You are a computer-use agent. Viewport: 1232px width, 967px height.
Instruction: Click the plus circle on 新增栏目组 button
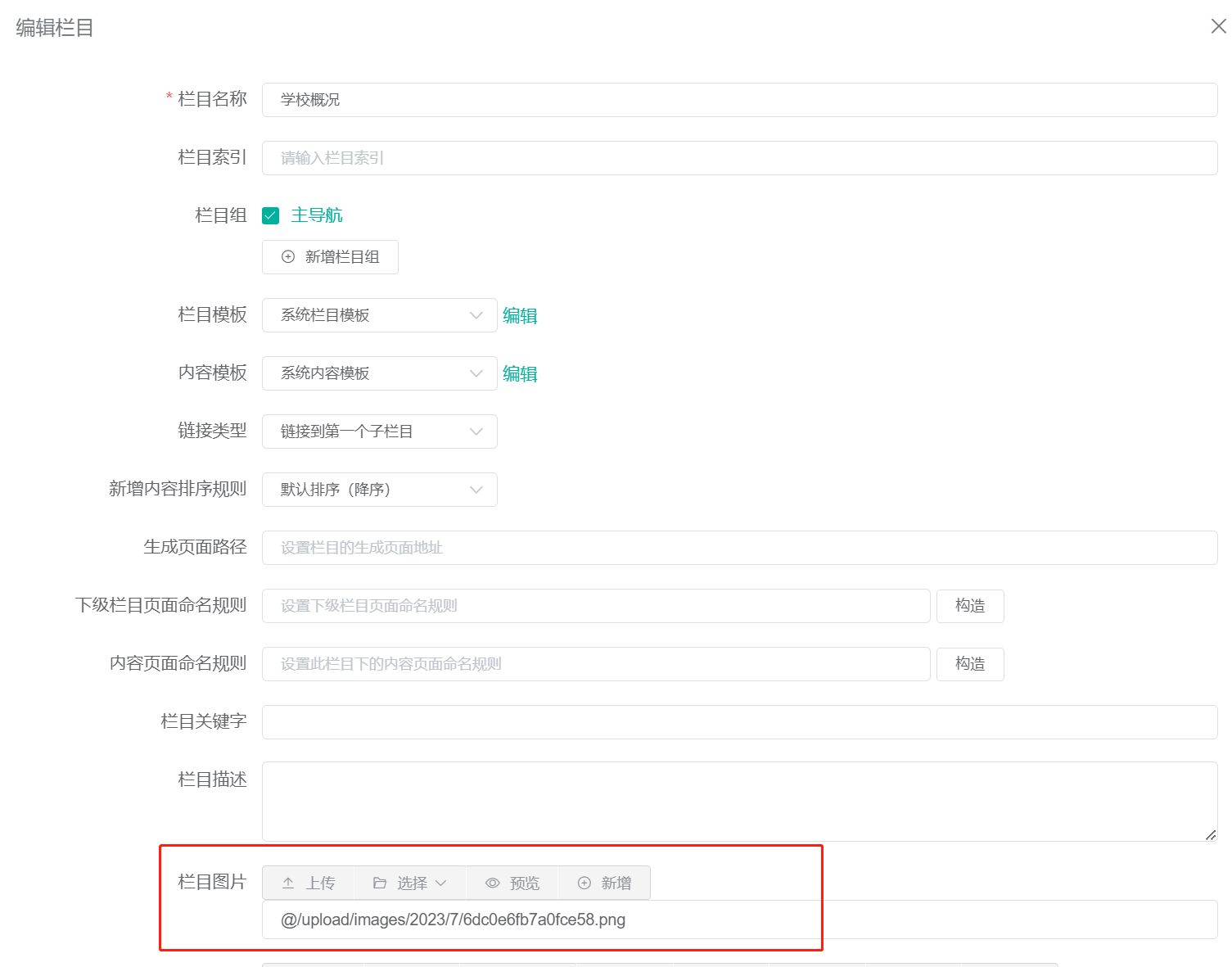[x=287, y=256]
